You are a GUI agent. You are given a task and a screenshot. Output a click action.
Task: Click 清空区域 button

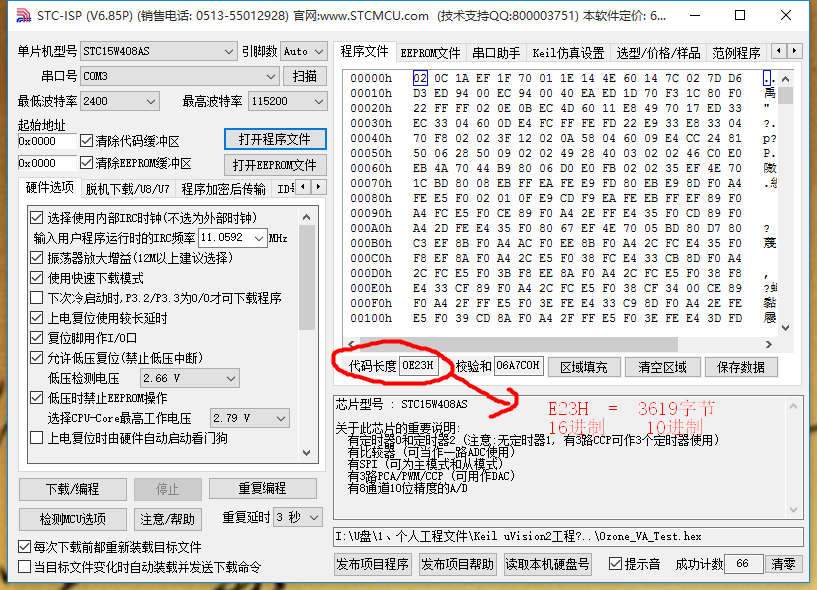coord(662,367)
